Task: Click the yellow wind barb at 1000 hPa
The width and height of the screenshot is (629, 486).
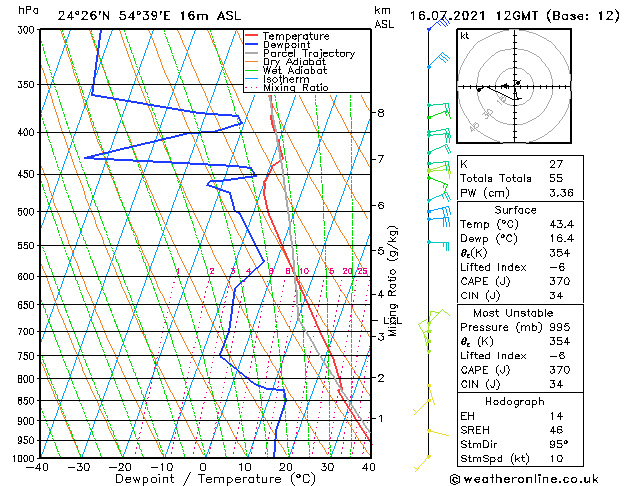Action: [x=422, y=464]
